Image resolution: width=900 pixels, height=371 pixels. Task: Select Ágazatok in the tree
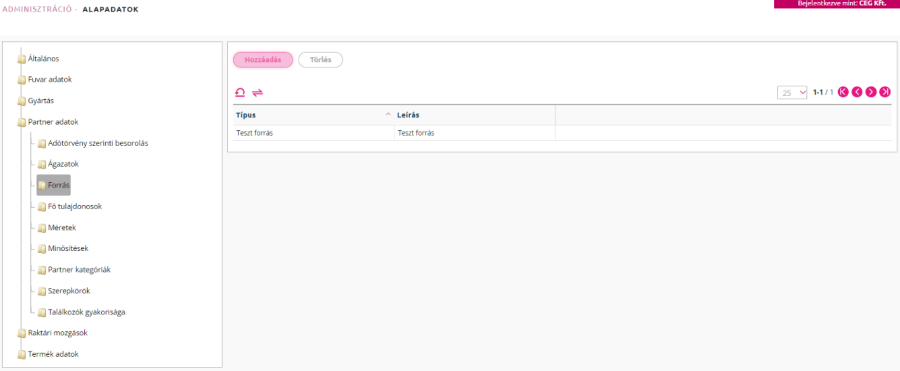click(63, 164)
